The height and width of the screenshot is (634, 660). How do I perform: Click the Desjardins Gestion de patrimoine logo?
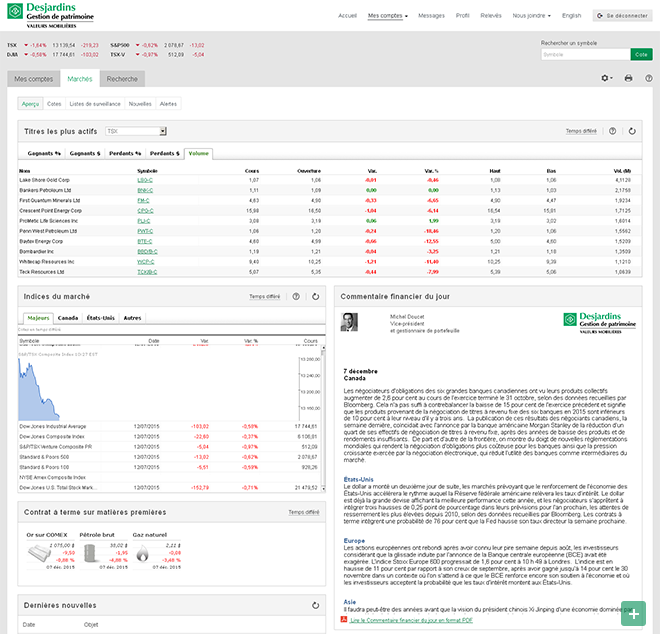(51, 15)
